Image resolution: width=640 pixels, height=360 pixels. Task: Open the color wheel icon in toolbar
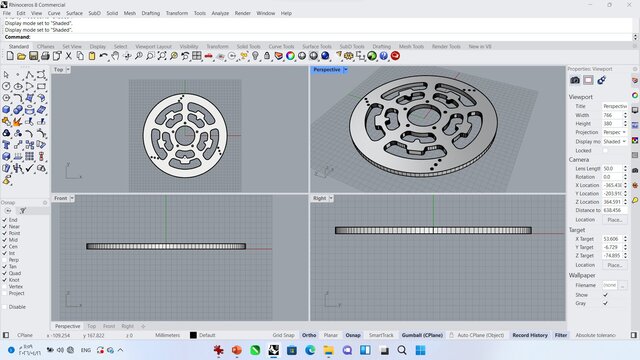point(290,56)
